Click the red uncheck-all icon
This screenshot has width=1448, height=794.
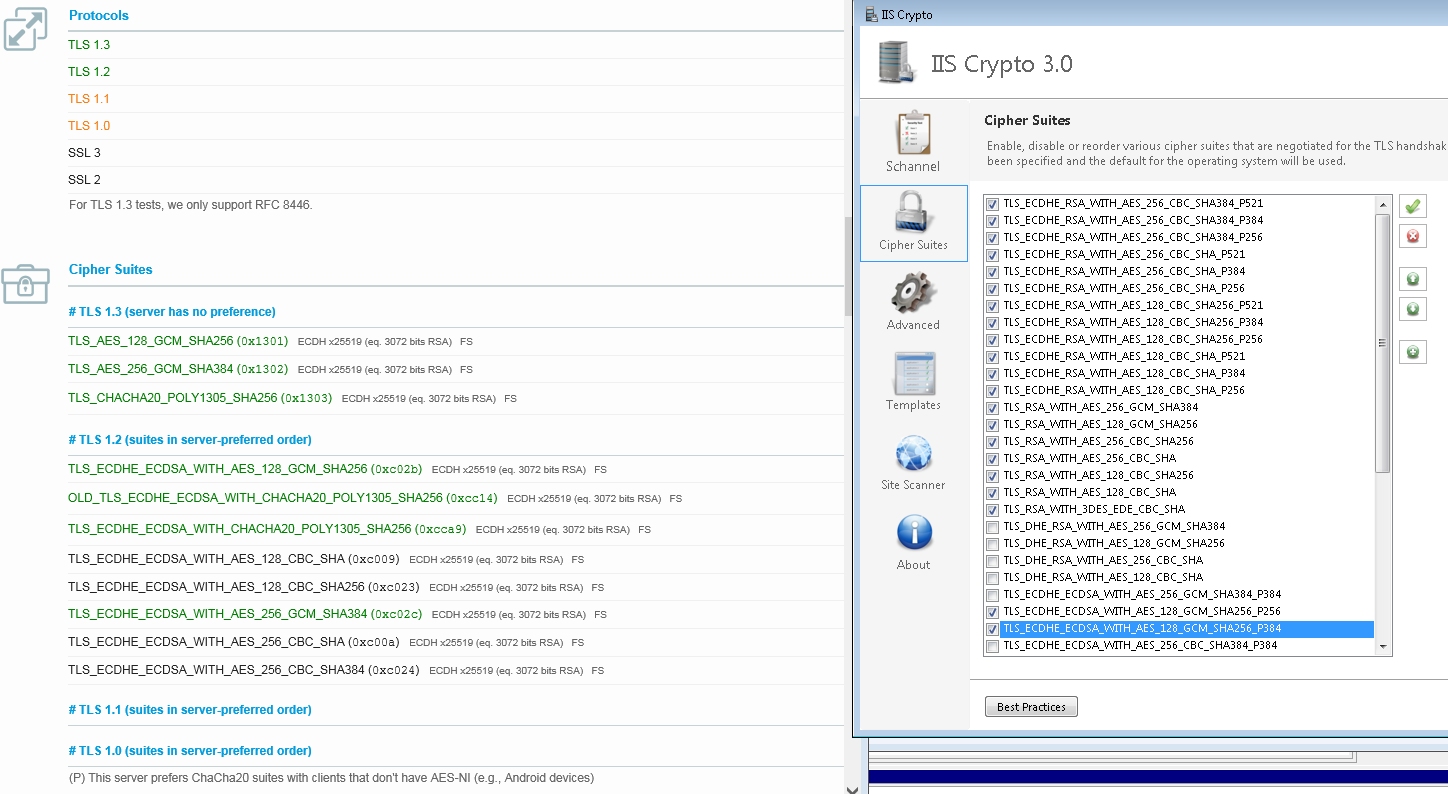pyautogui.click(x=1412, y=236)
